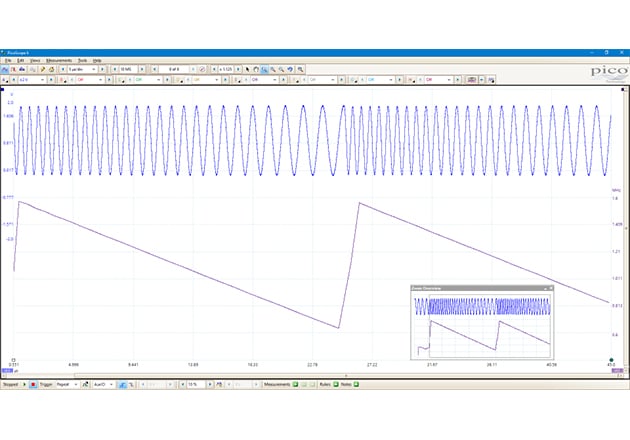Click the Home/reset view icon
The width and height of the screenshot is (630, 440).
51,70
